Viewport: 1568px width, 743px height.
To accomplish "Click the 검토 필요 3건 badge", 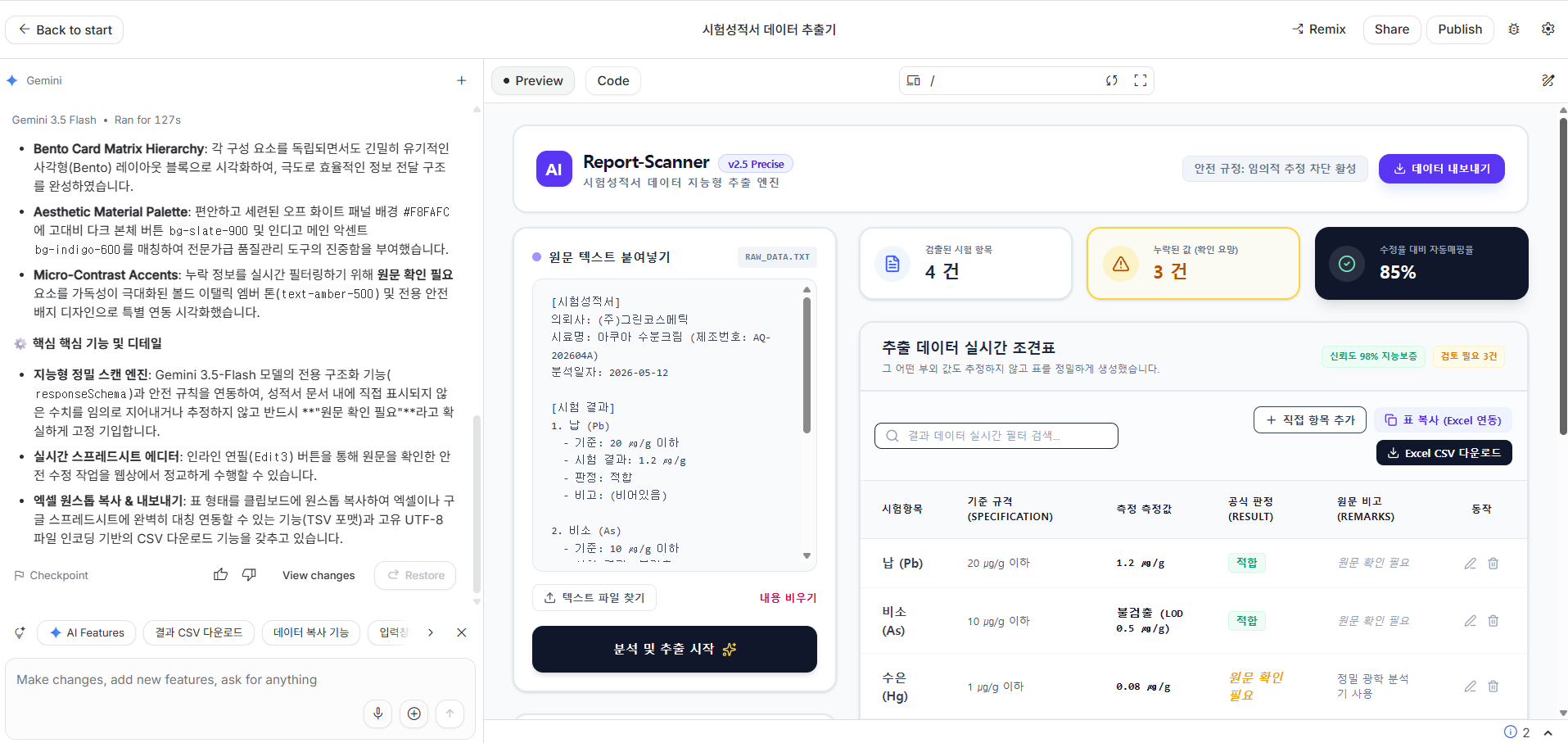I will pyautogui.click(x=1469, y=356).
